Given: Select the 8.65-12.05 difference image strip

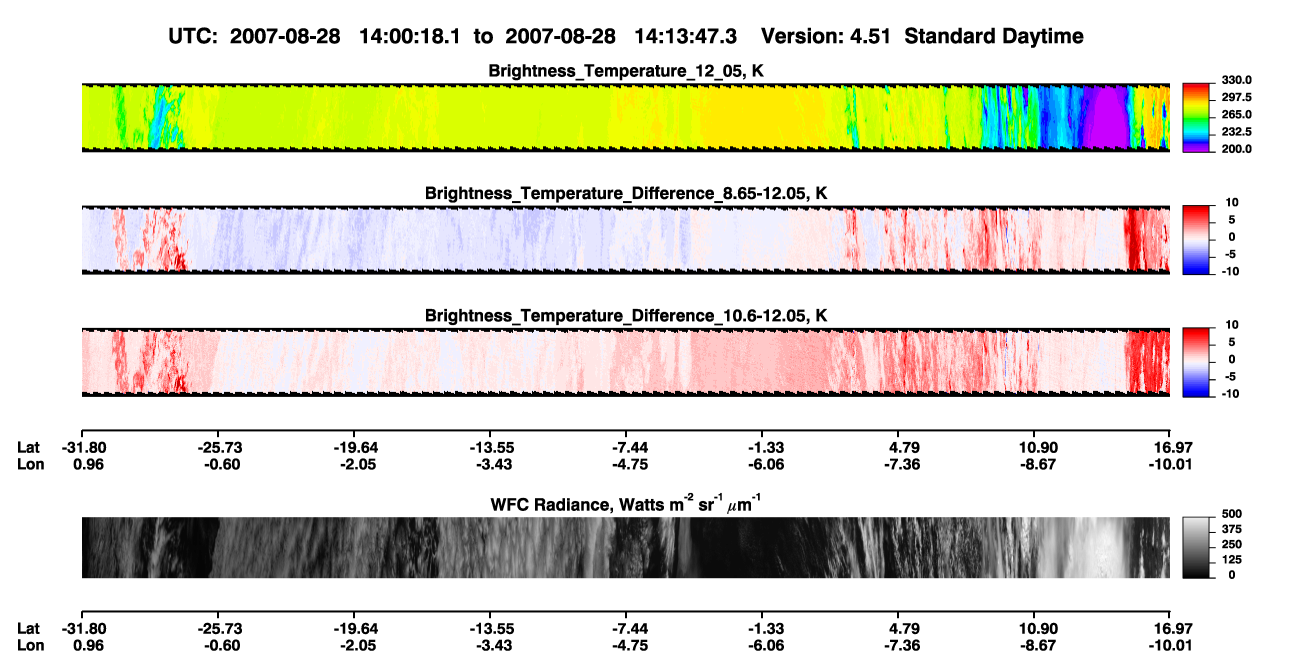Looking at the screenshot, I should (625, 240).
